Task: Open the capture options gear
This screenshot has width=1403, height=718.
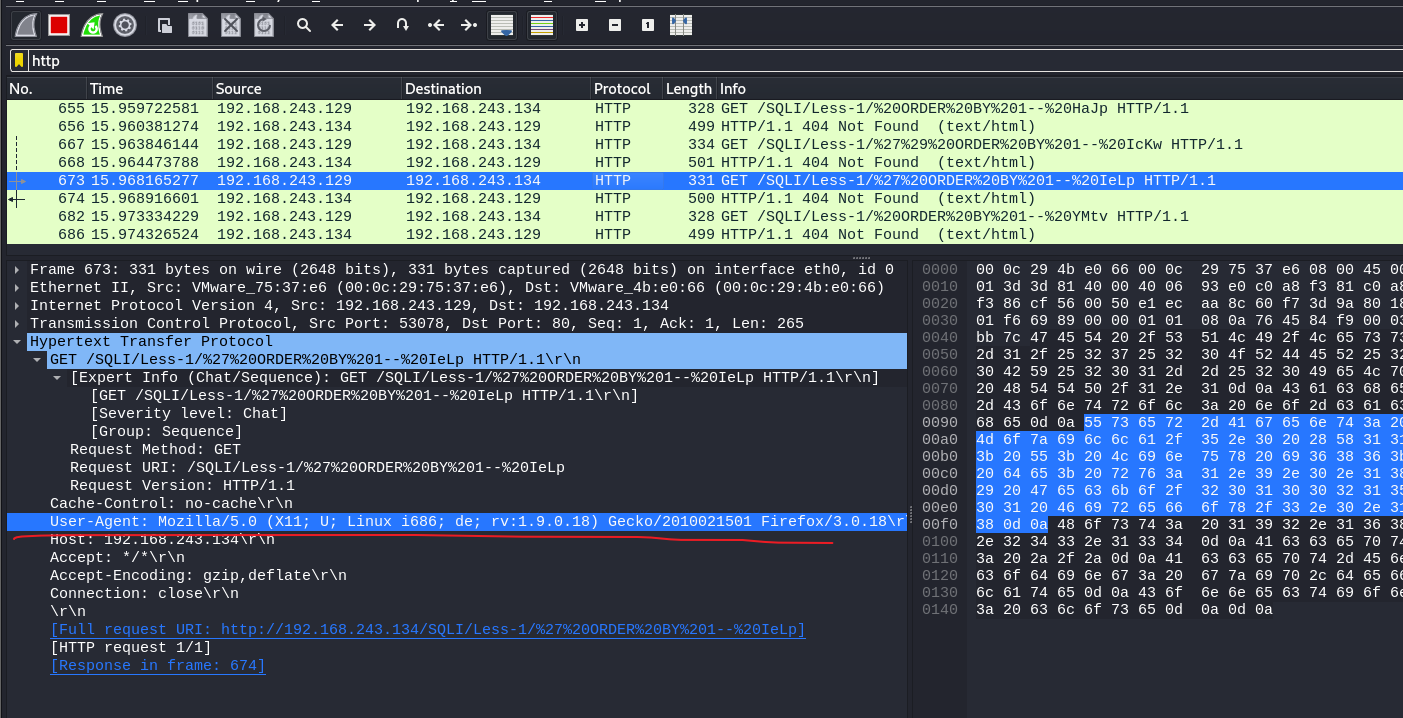Action: click(x=125, y=25)
